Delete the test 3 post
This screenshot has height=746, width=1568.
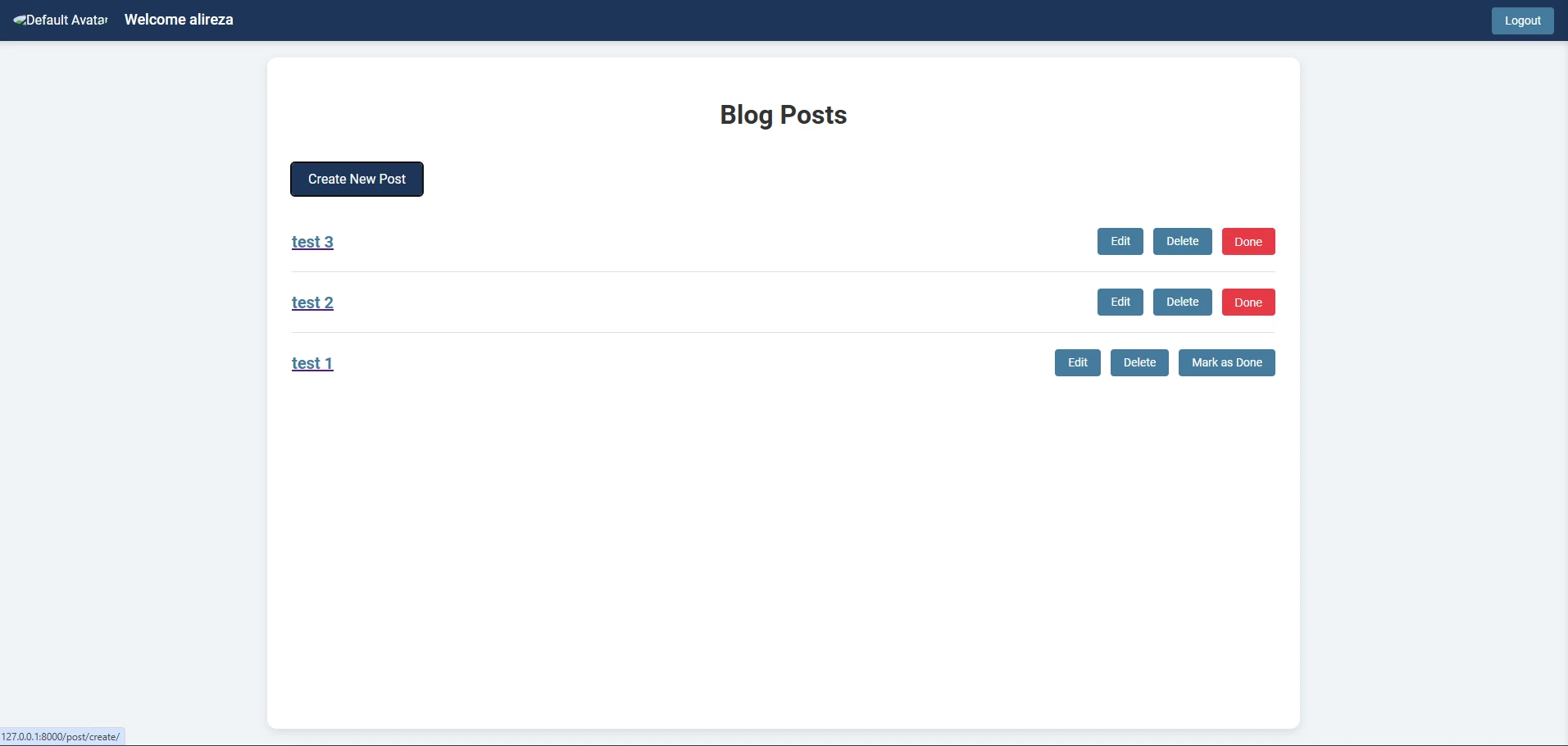click(1182, 241)
